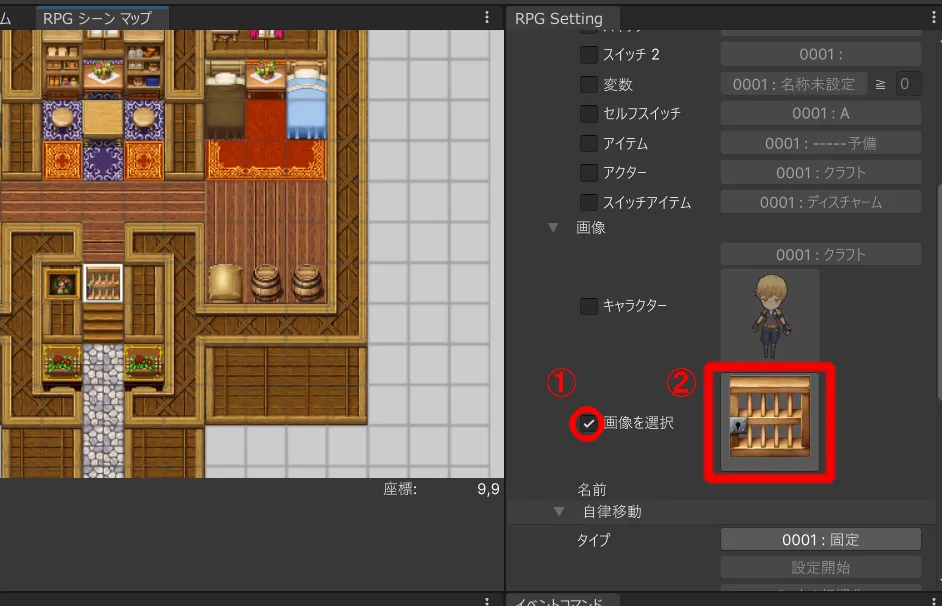
Task: Open the RPG Setting panel kebab menu
Action: pyautogui.click(x=928, y=17)
